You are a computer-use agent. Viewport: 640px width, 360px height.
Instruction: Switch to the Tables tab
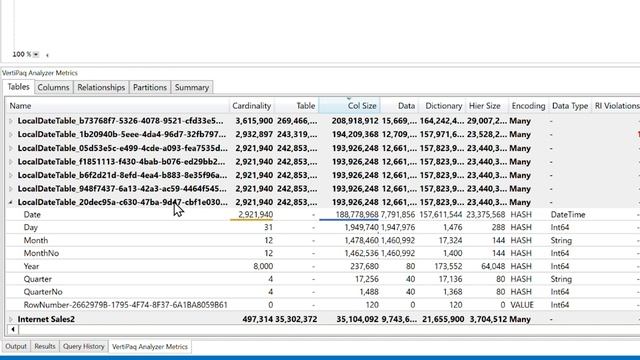tap(18, 87)
